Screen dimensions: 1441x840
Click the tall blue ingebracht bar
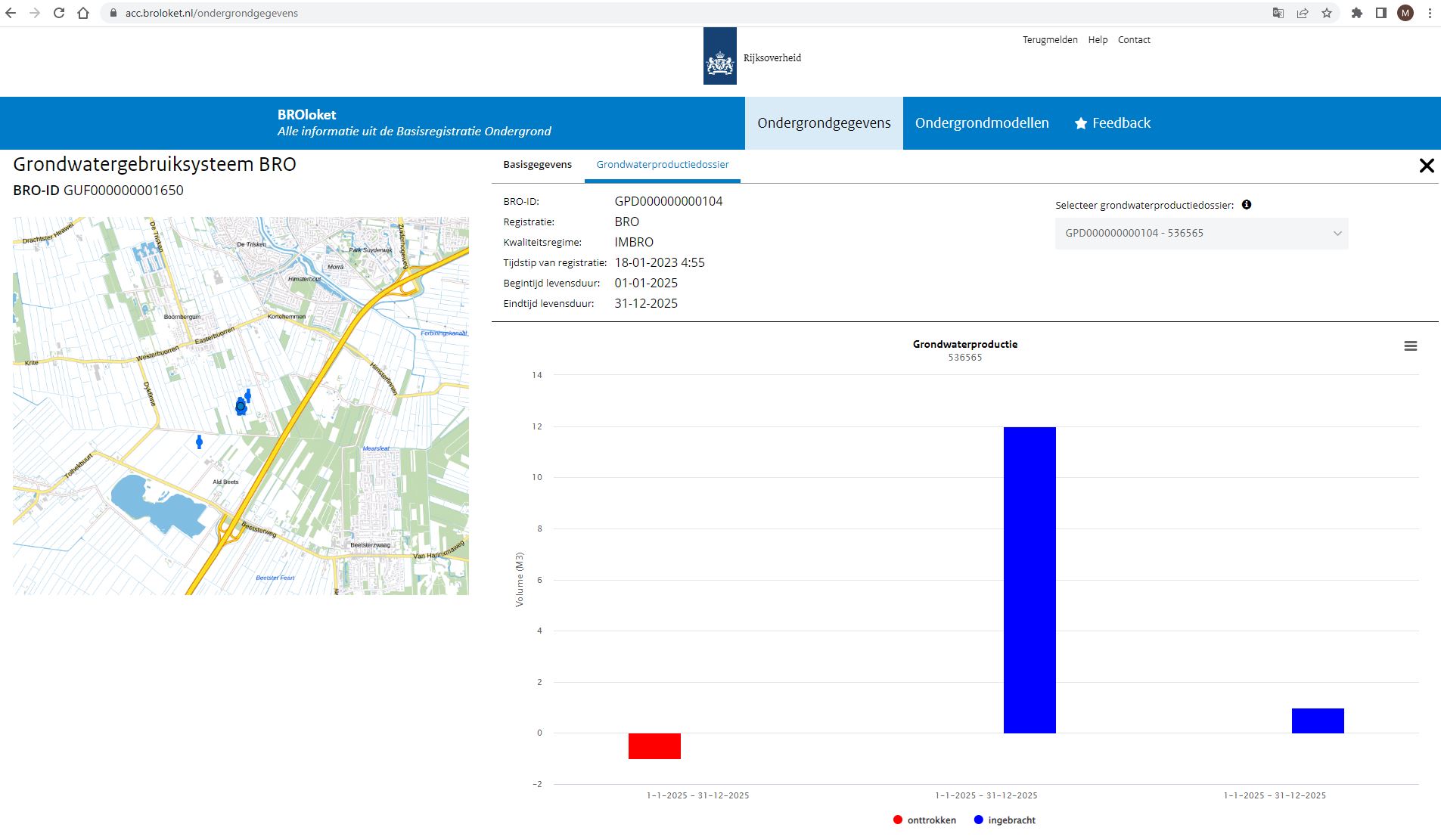1030,580
